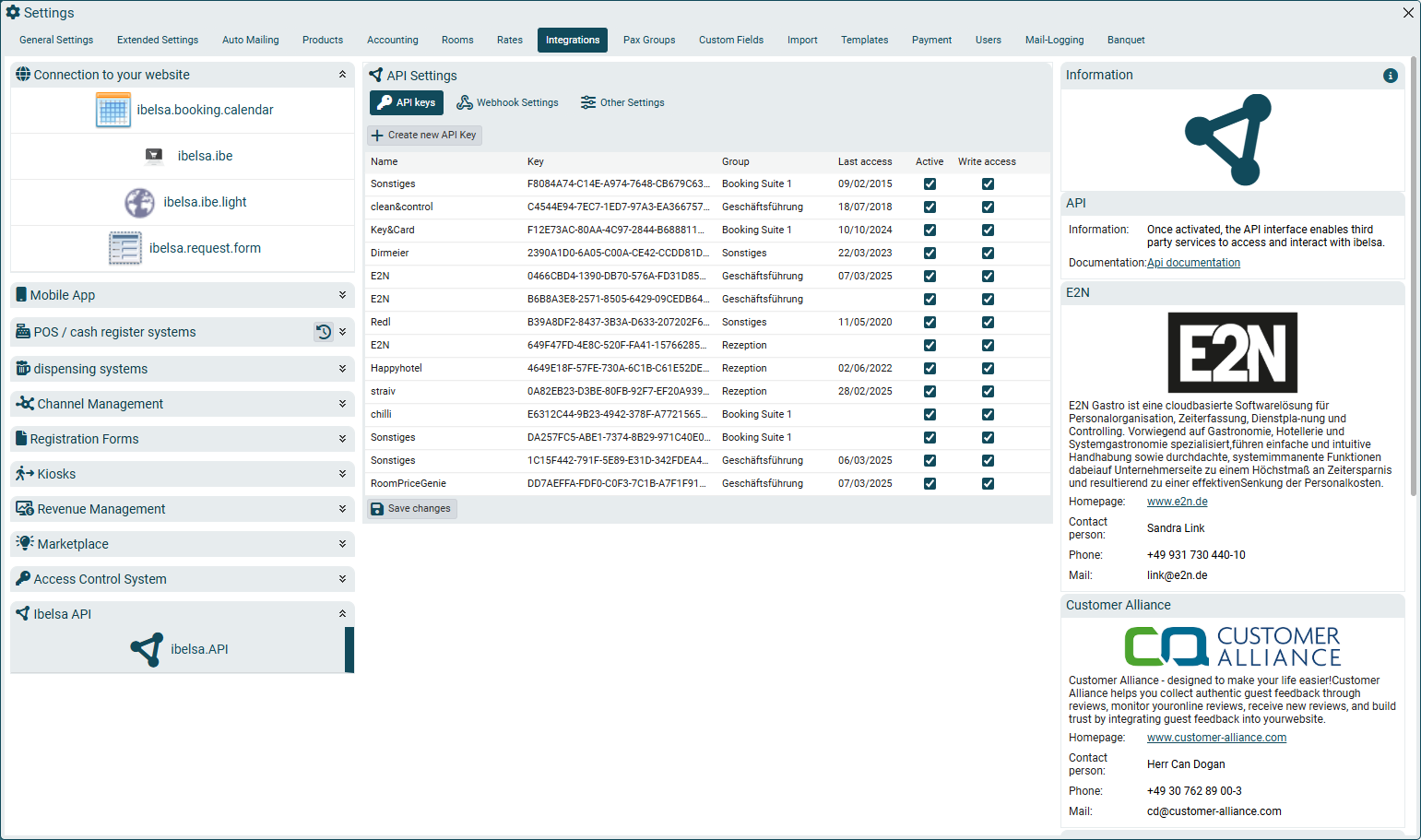Click the blue information icon
Image resolution: width=1421 pixels, height=840 pixels.
1391,76
